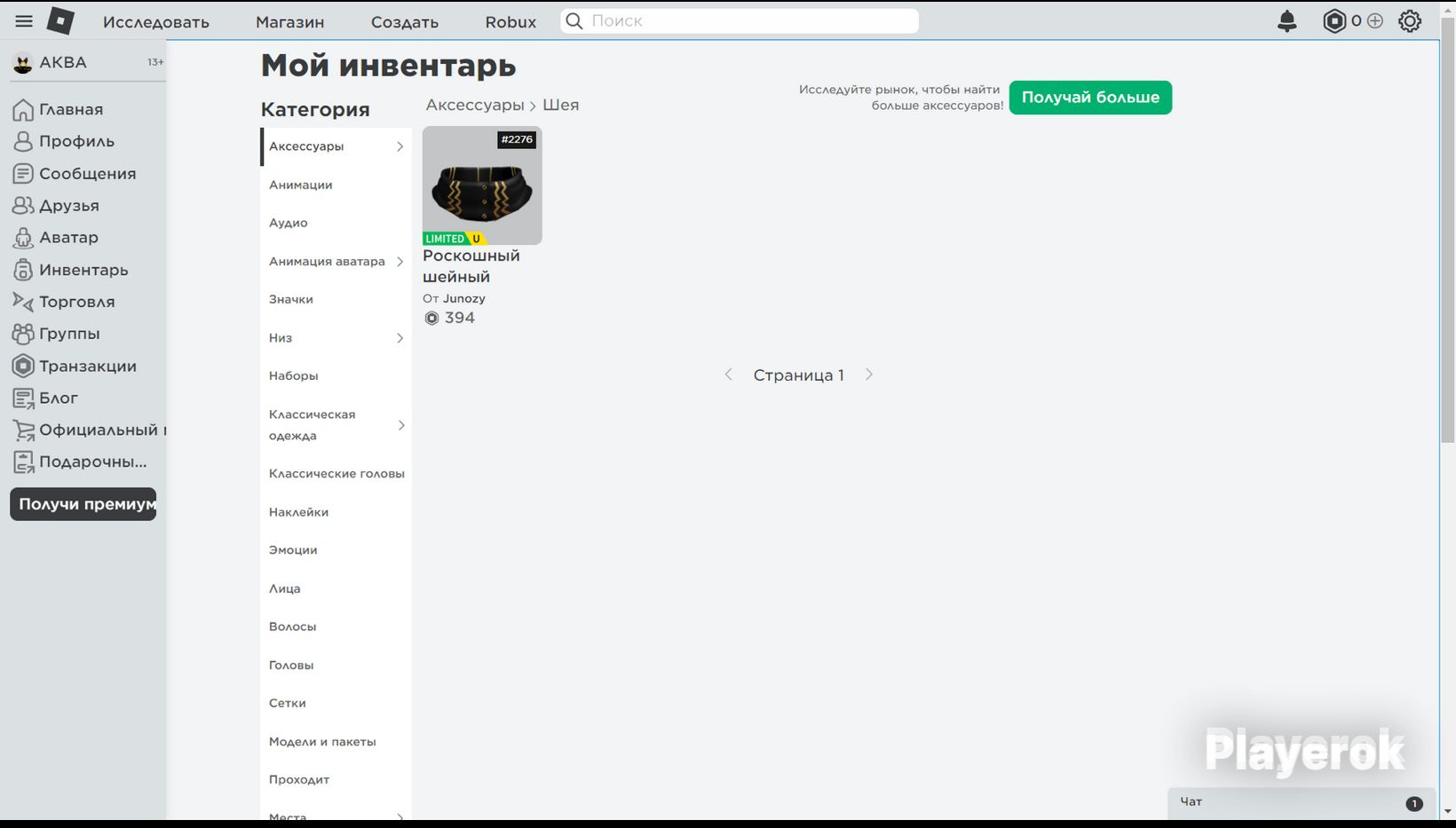Image resolution: width=1456 pixels, height=828 pixels.
Task: Click the LIMITED U badge on item
Action: tap(455, 239)
